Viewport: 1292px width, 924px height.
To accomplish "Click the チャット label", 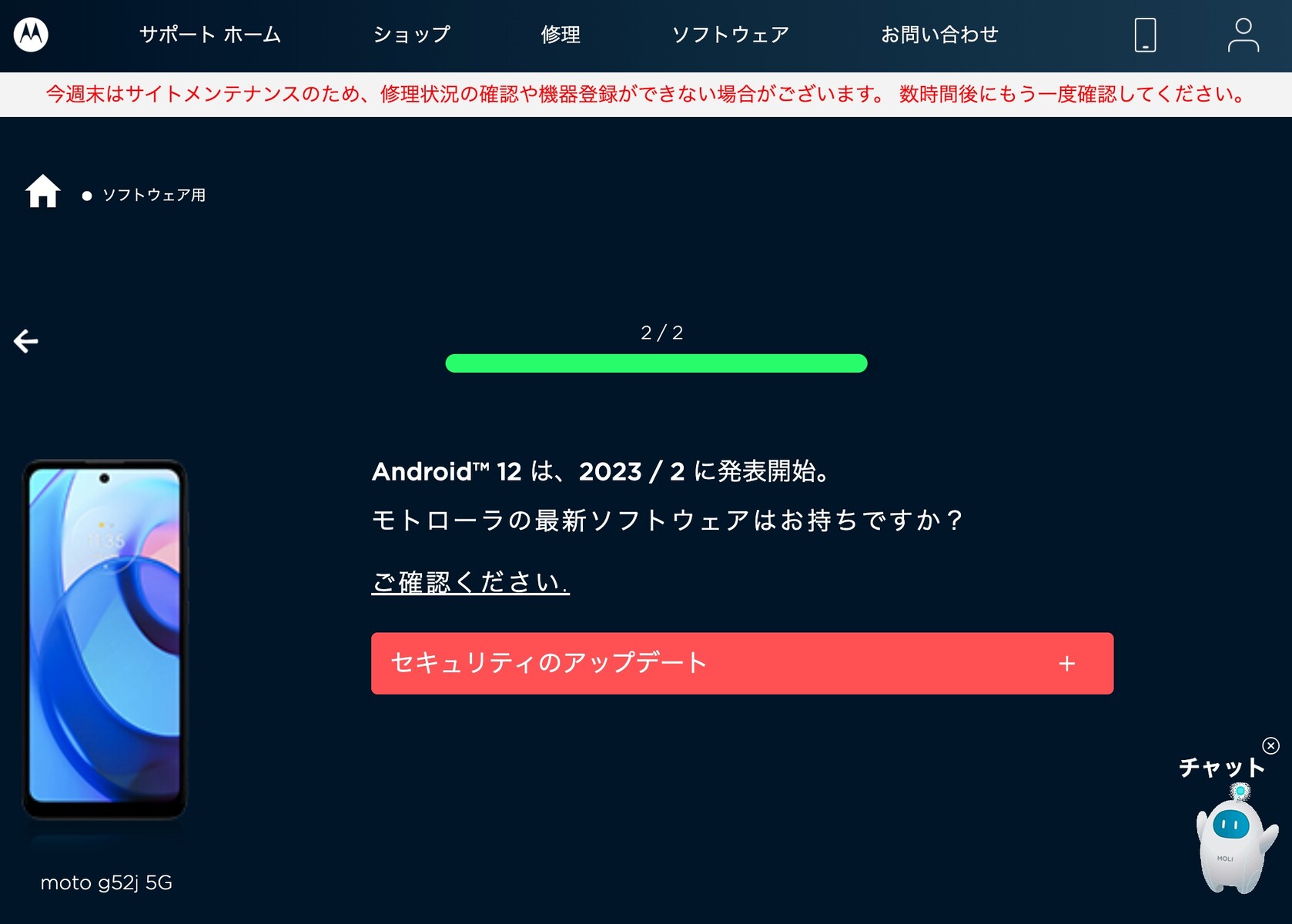I will (1221, 767).
